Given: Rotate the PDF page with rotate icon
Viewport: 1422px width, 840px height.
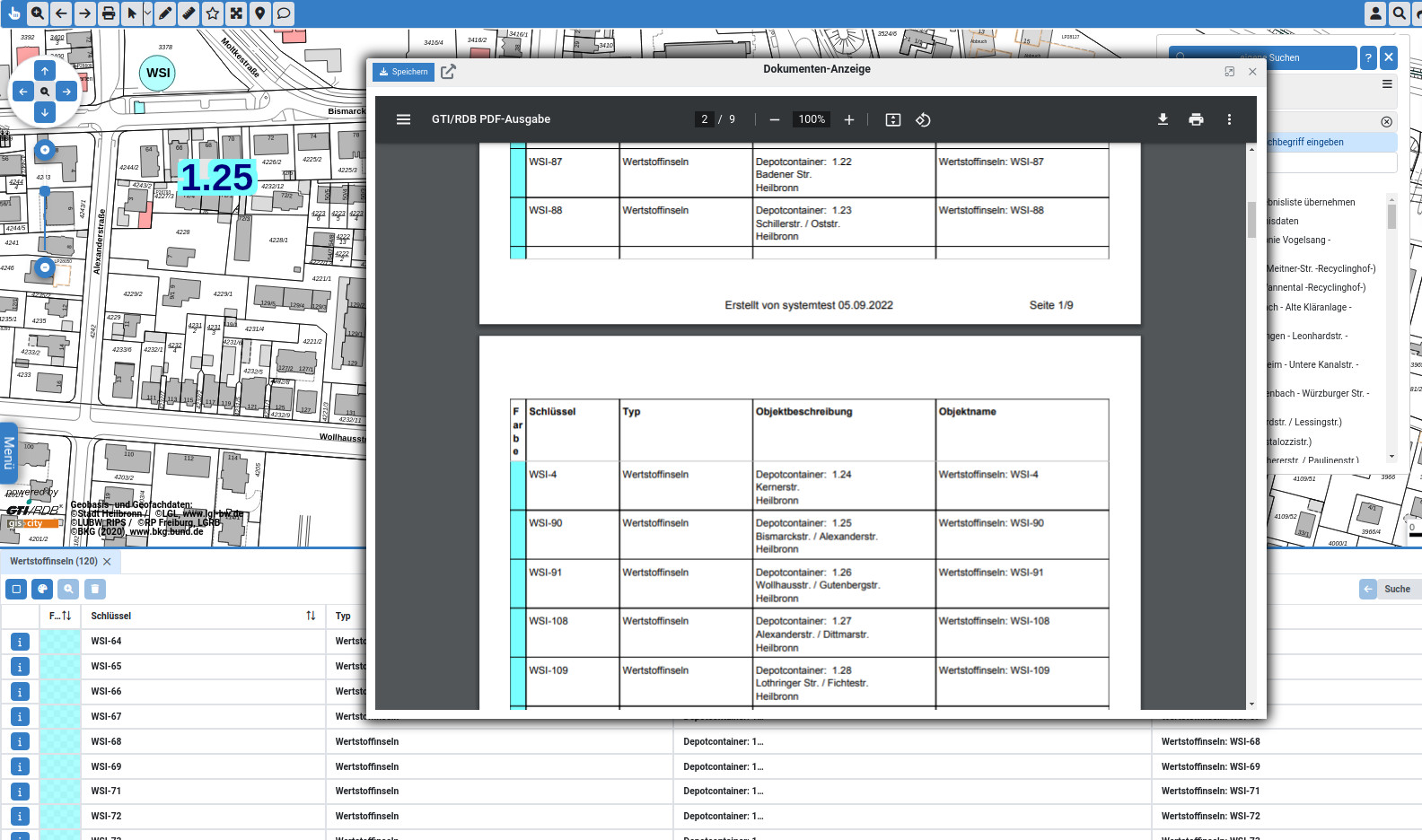Looking at the screenshot, I should (923, 119).
